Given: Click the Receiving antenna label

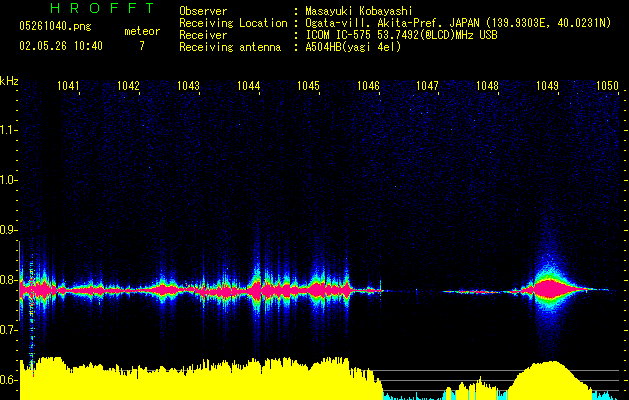Looking at the screenshot, I should (x=230, y=47).
